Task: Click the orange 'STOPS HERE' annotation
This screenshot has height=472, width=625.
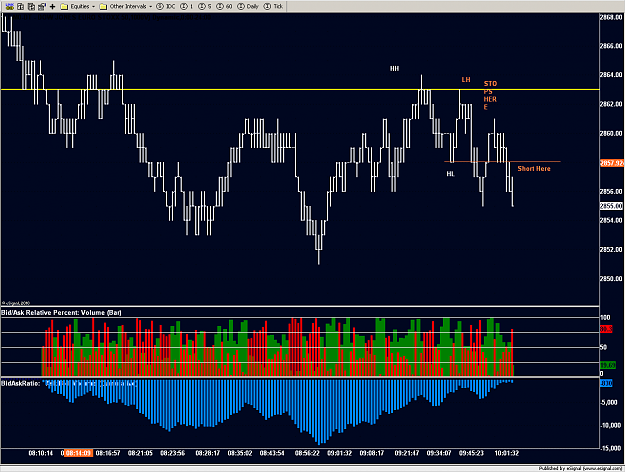Action: click(x=490, y=95)
